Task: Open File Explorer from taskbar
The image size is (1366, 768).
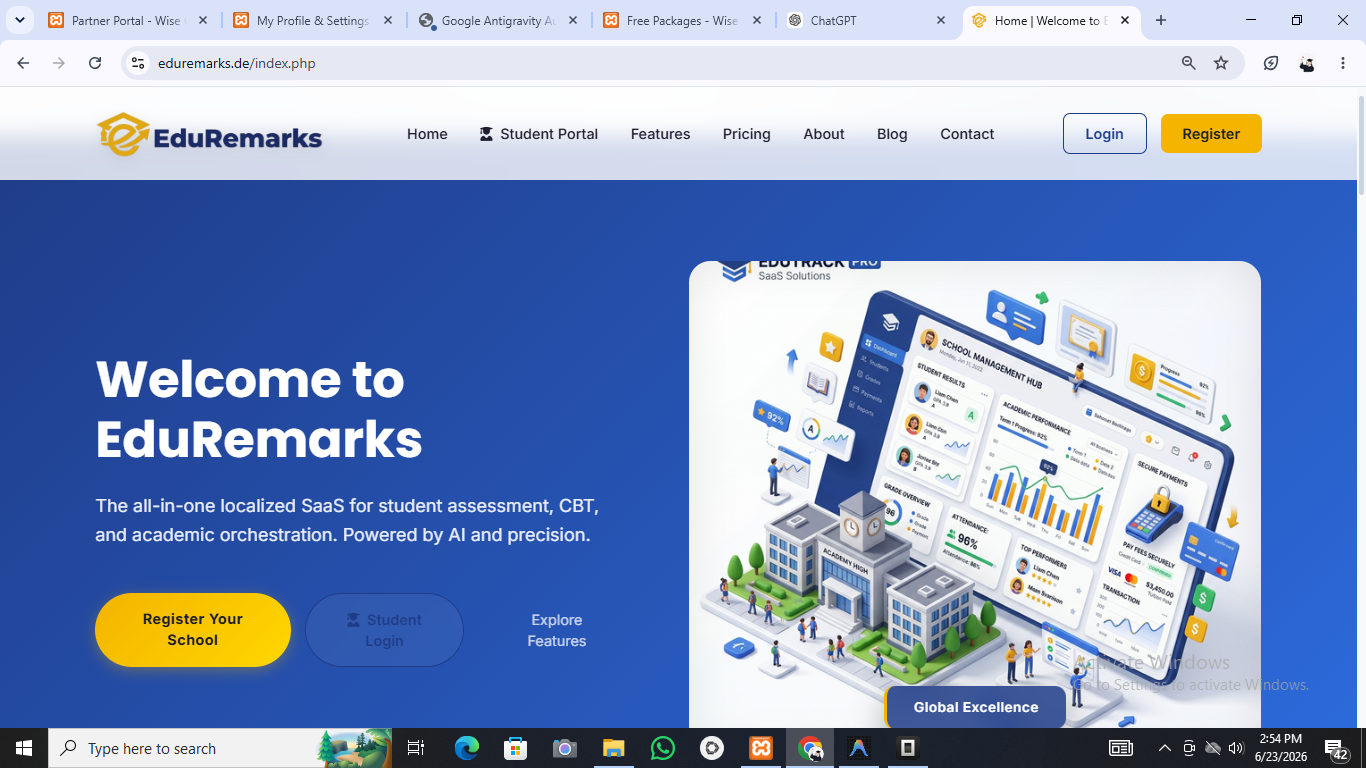Action: click(x=613, y=748)
